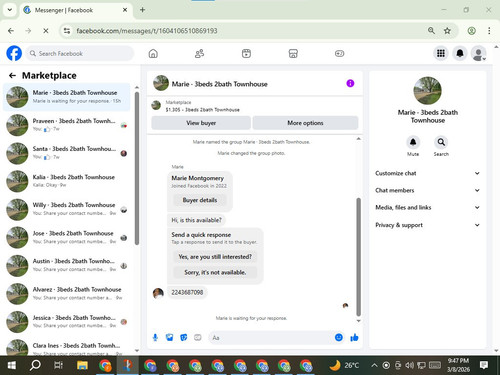Click the browser address bar URL
Image resolution: width=500 pixels, height=375 pixels.
147,31
